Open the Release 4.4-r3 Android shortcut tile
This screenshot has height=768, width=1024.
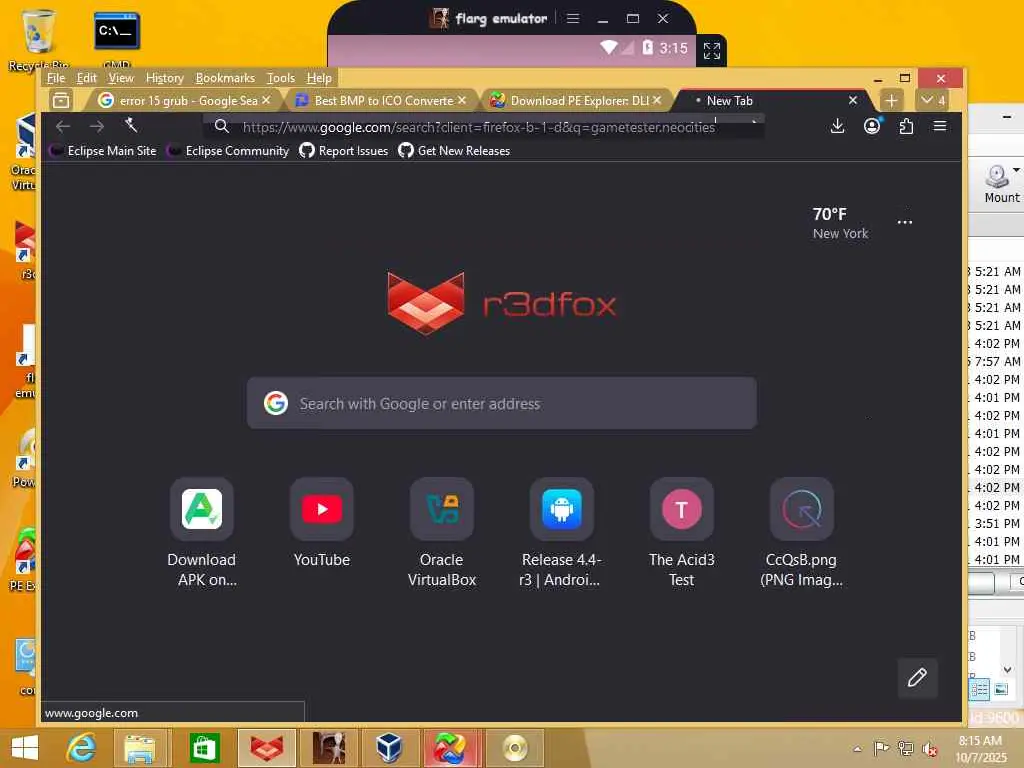(x=562, y=509)
